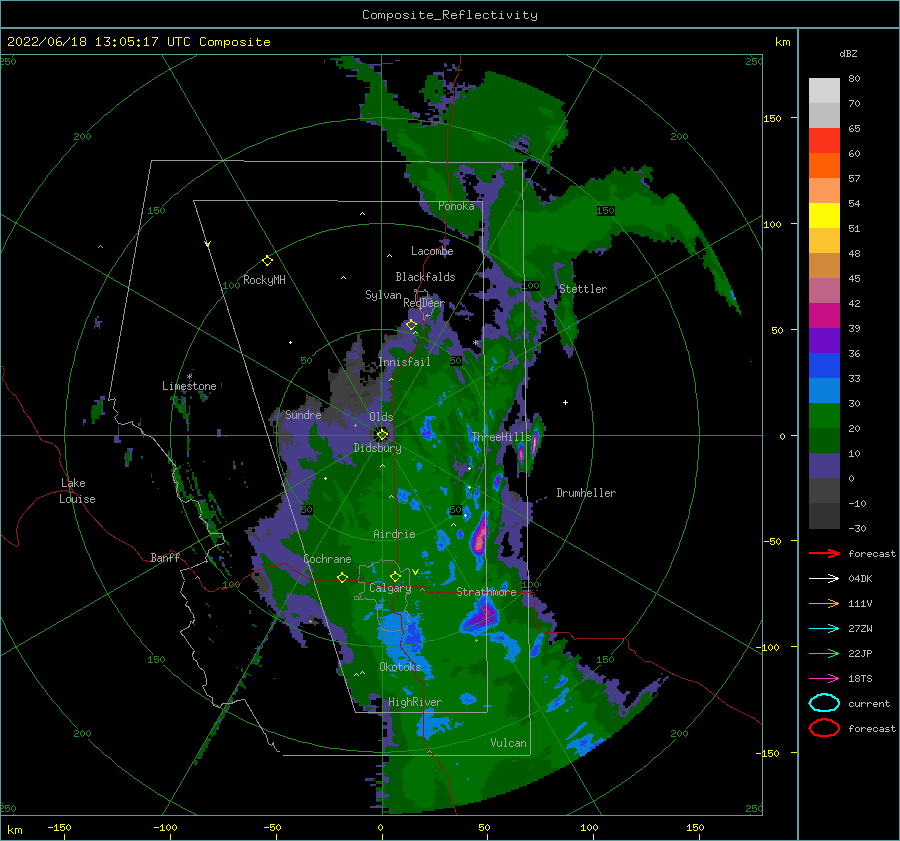Click the Sylvan label on map

click(383, 295)
